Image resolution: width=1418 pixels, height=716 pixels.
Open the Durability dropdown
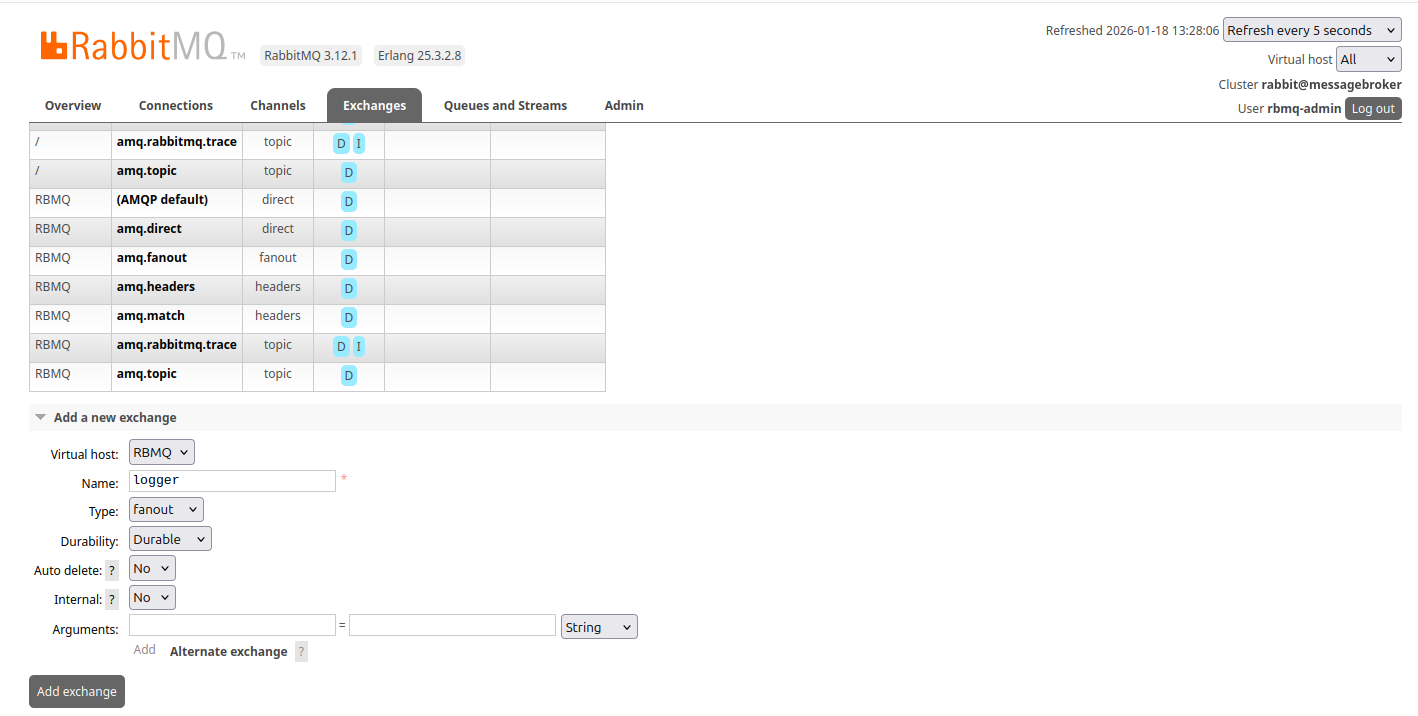point(170,539)
